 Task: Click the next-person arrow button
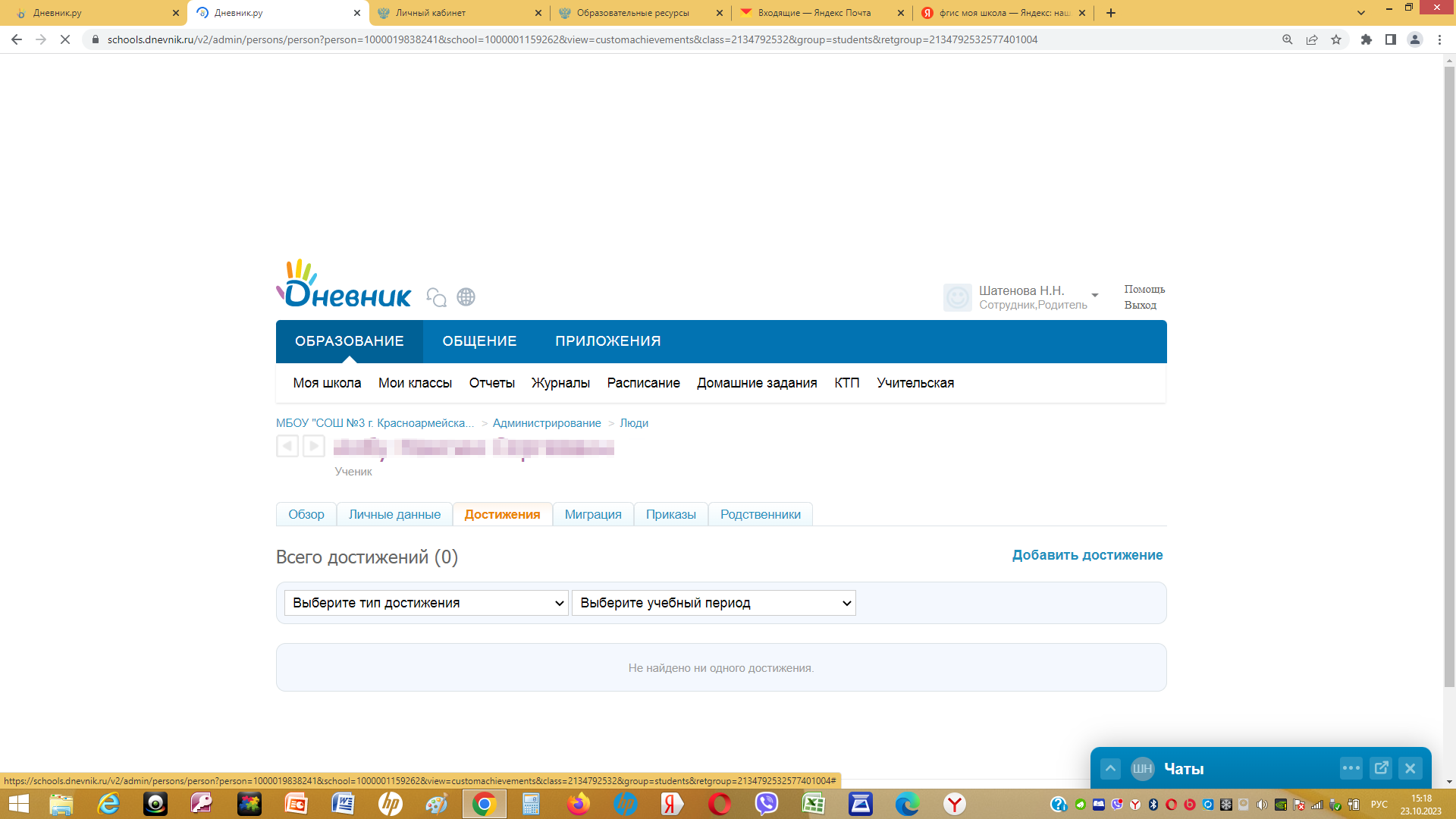pyautogui.click(x=313, y=446)
